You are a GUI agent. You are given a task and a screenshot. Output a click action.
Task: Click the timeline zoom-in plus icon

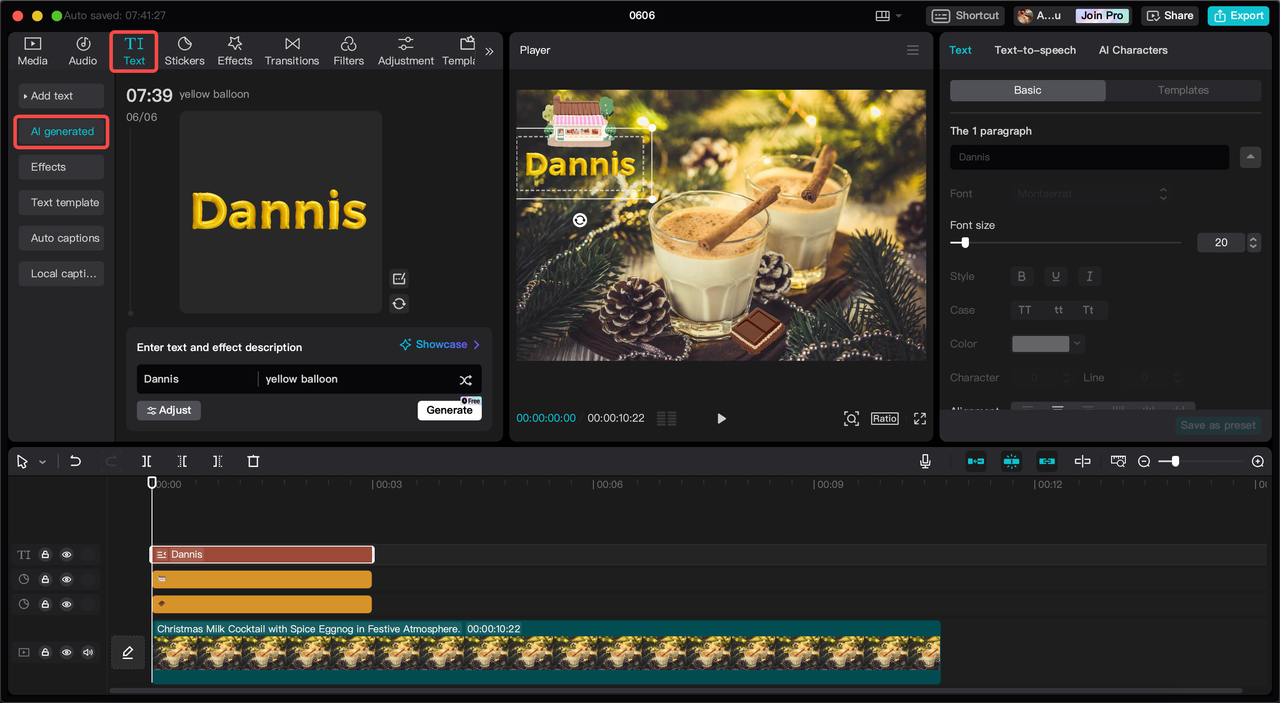click(x=1258, y=461)
